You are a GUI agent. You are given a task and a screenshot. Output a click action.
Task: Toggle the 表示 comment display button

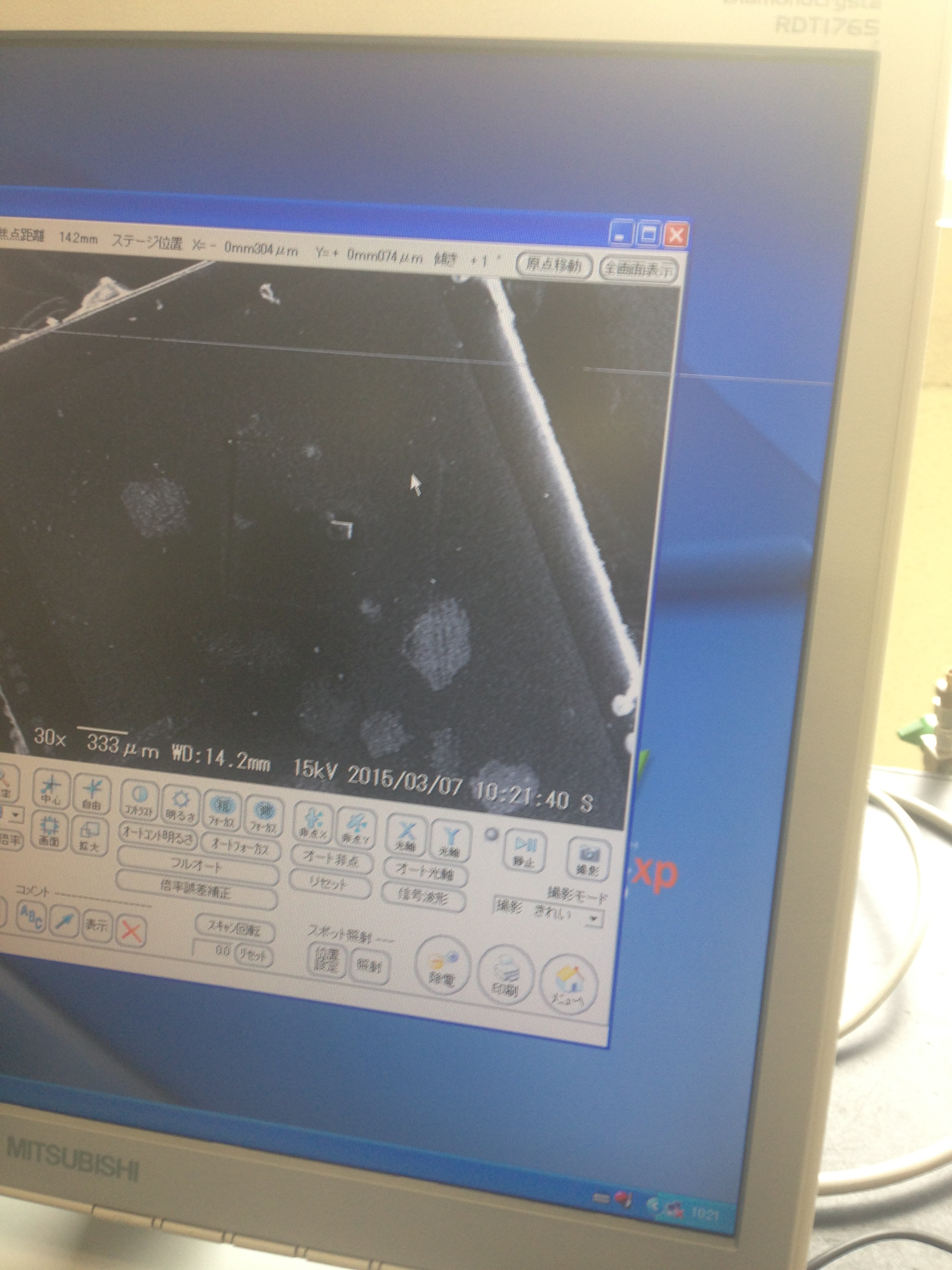tap(97, 925)
